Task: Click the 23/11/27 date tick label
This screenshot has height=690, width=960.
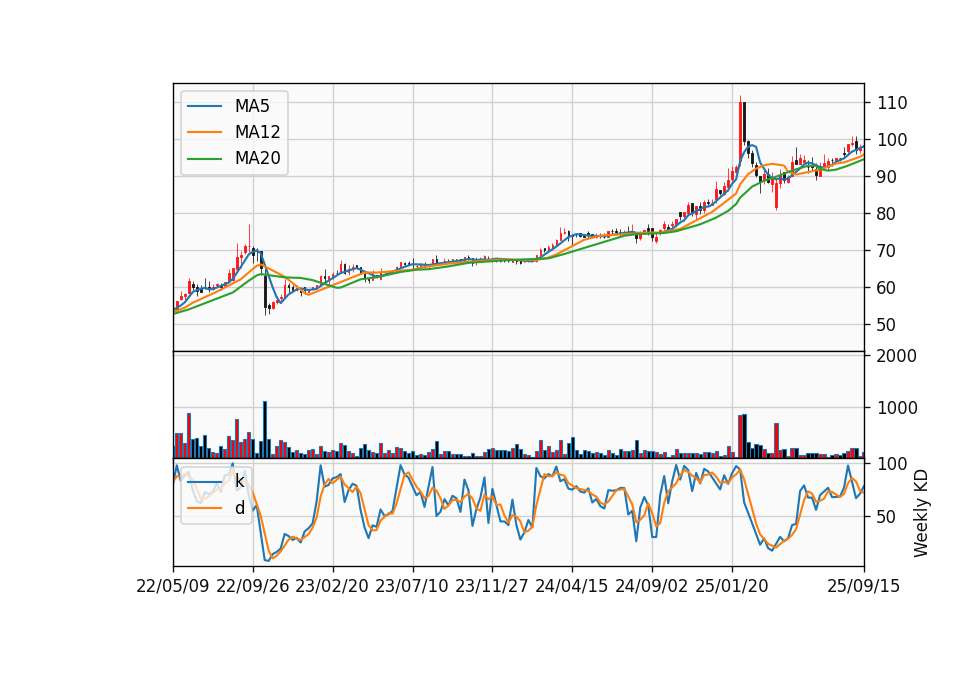Action: (x=492, y=586)
